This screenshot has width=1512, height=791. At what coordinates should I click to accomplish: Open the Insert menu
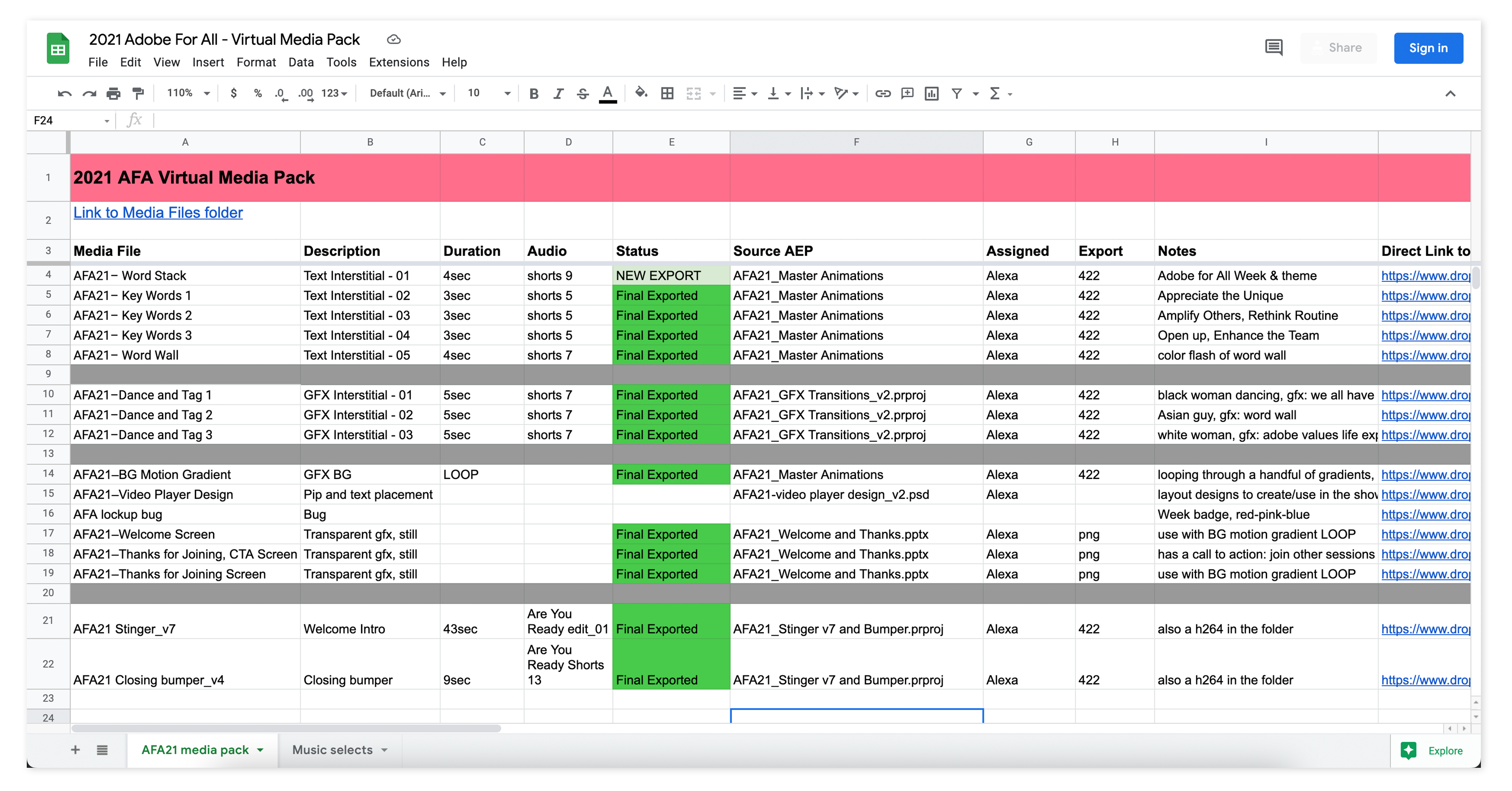[208, 62]
